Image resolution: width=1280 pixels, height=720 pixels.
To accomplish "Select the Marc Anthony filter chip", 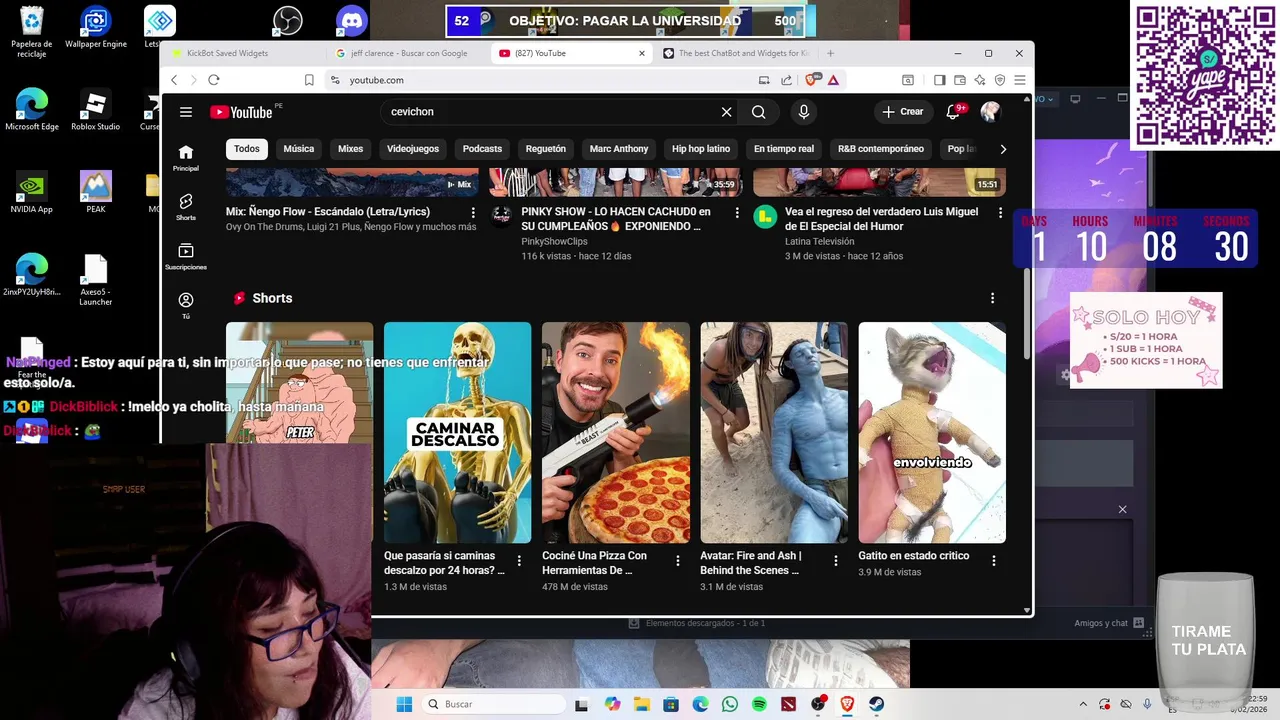I will (619, 149).
